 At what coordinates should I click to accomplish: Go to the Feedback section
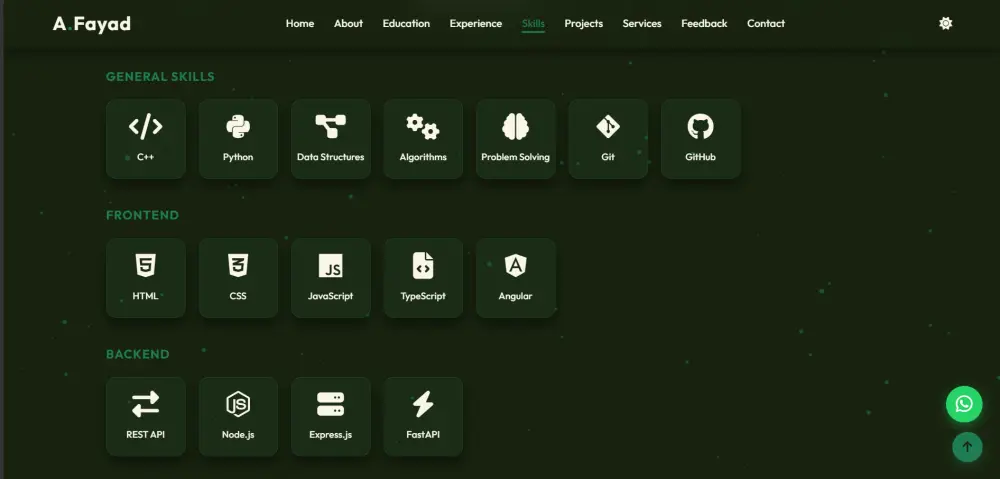704,24
